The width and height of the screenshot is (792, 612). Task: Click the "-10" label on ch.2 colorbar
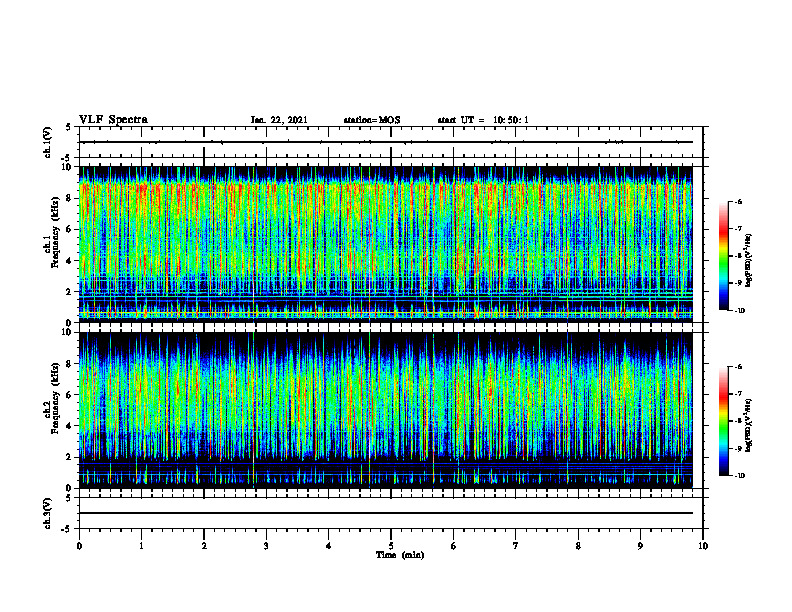click(x=739, y=476)
